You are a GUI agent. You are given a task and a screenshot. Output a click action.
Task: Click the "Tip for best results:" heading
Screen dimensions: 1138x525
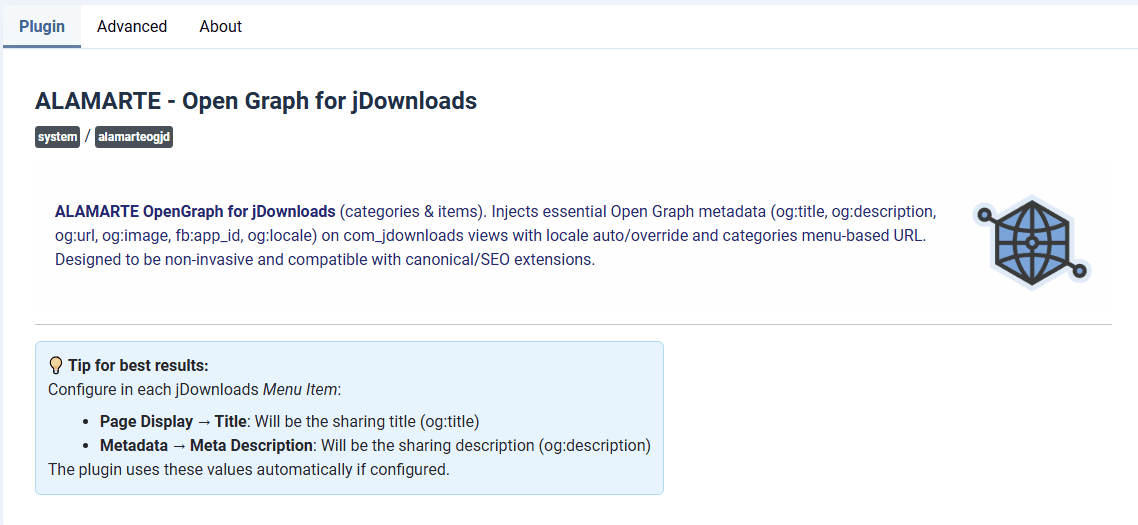pos(138,366)
